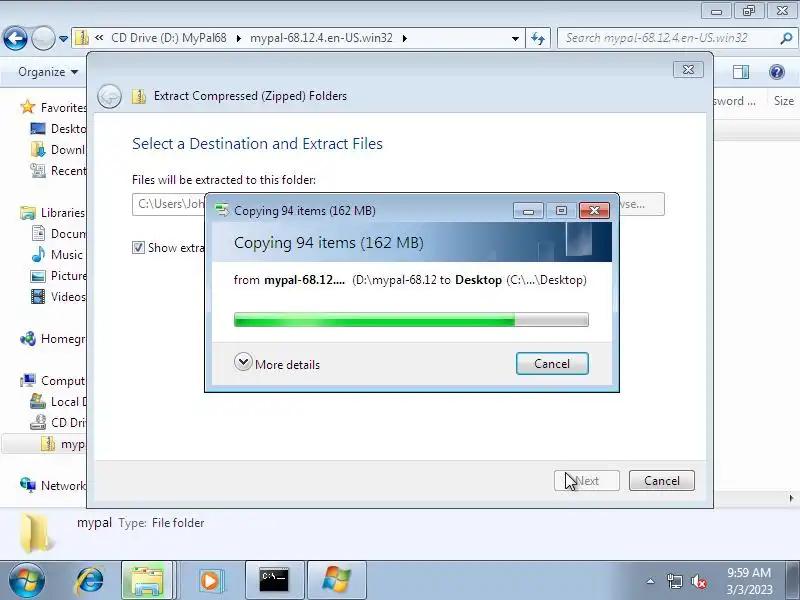800x600 pixels.
Task: Close the Extract Compressed Folders wizard
Action: tap(688, 69)
